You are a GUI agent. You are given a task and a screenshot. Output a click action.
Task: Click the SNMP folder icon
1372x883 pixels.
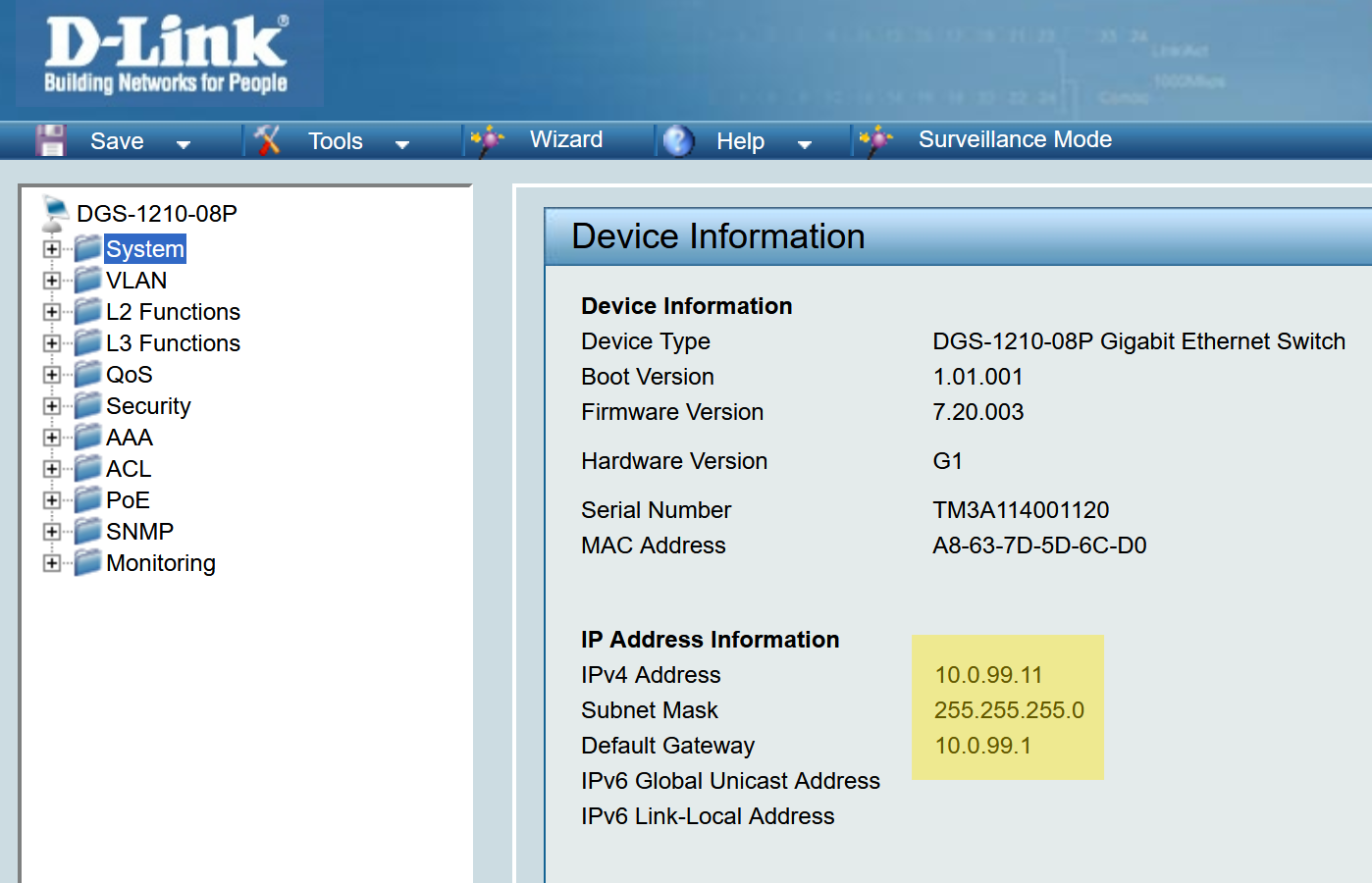click(x=88, y=531)
